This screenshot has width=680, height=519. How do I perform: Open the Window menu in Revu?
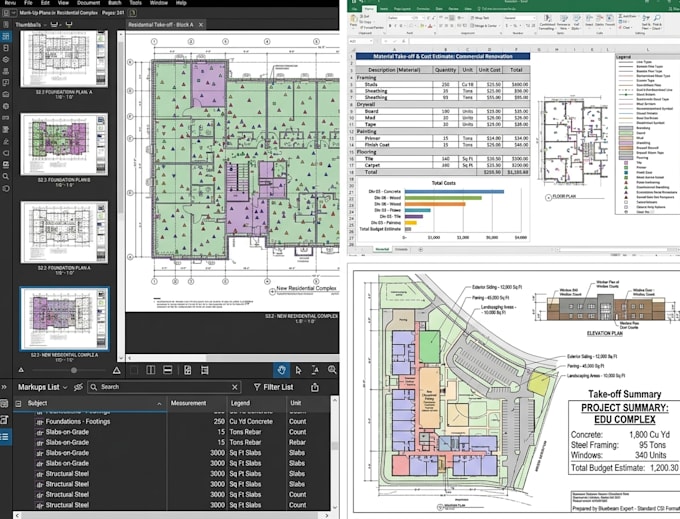[x=159, y=3]
